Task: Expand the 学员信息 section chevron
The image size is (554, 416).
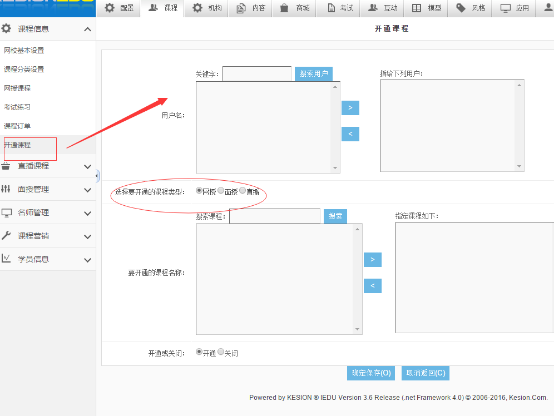Action: [88, 260]
